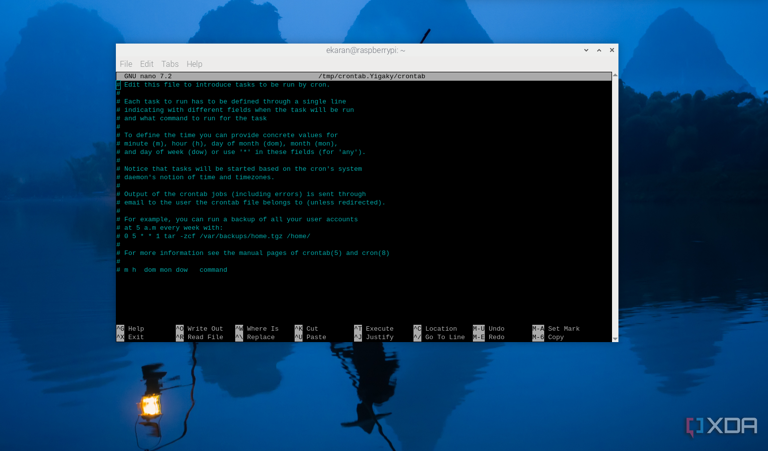Click the M-E Redo shortcut label
768x451 pixels.
coord(489,337)
